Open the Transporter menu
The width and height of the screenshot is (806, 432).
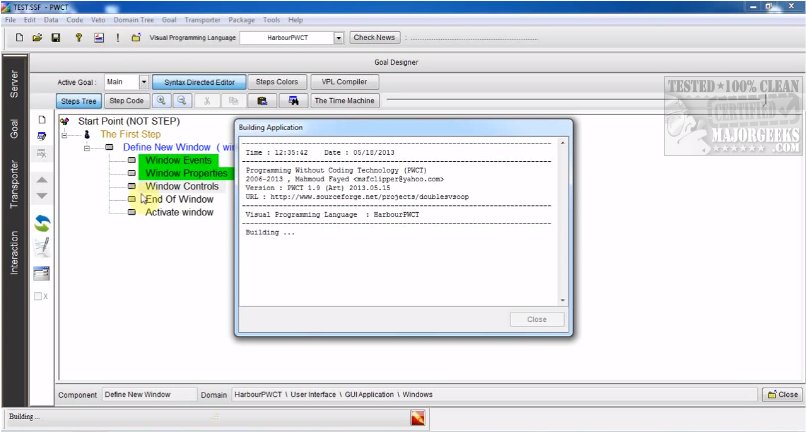click(x=203, y=20)
